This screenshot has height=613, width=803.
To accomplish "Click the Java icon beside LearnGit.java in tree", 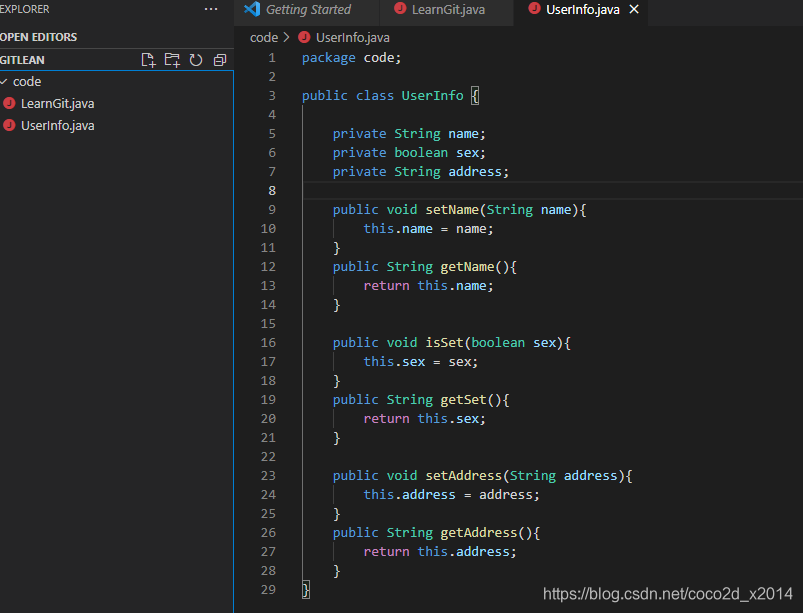I will point(9,103).
